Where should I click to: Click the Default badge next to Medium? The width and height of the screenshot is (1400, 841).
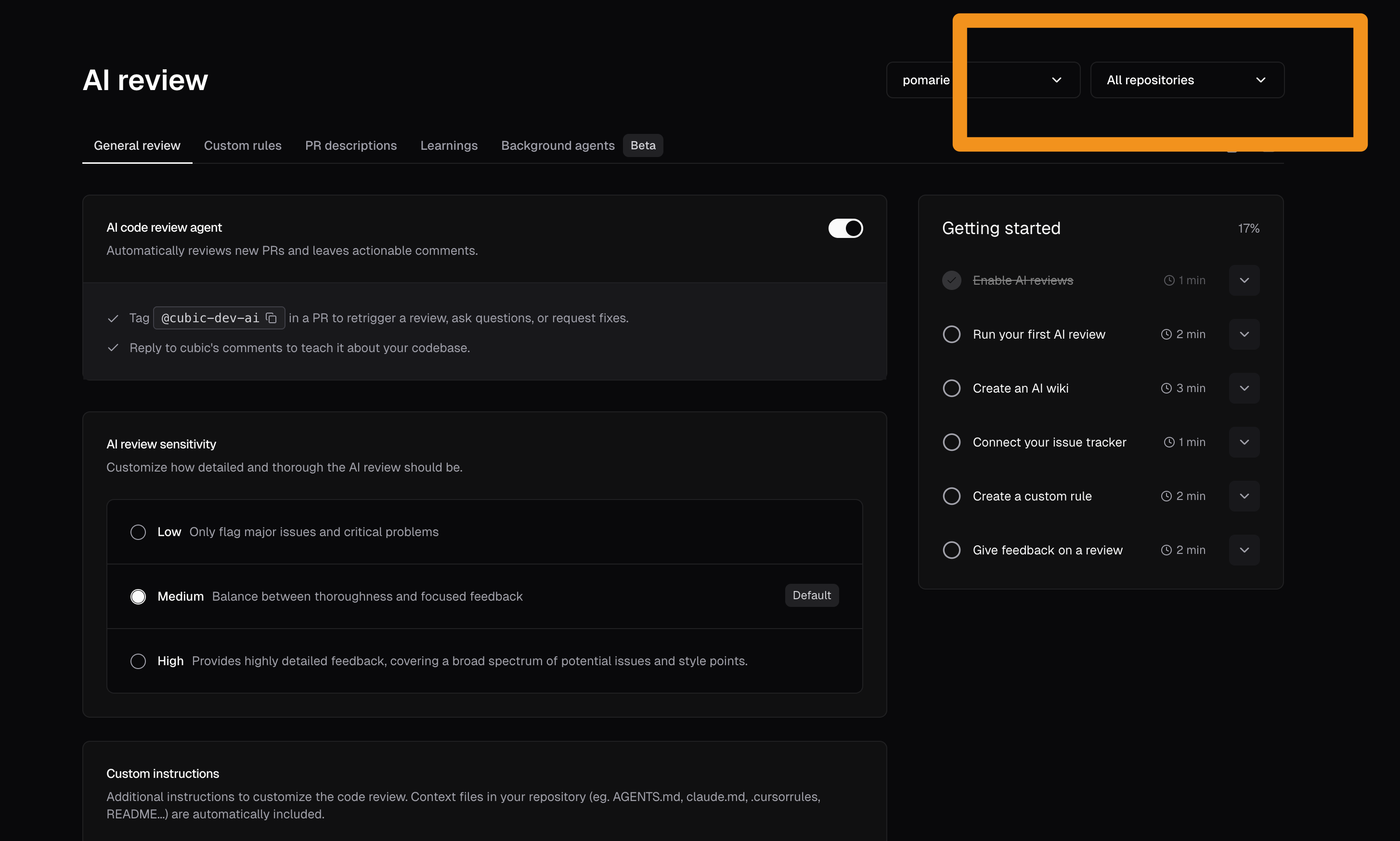tap(812, 595)
